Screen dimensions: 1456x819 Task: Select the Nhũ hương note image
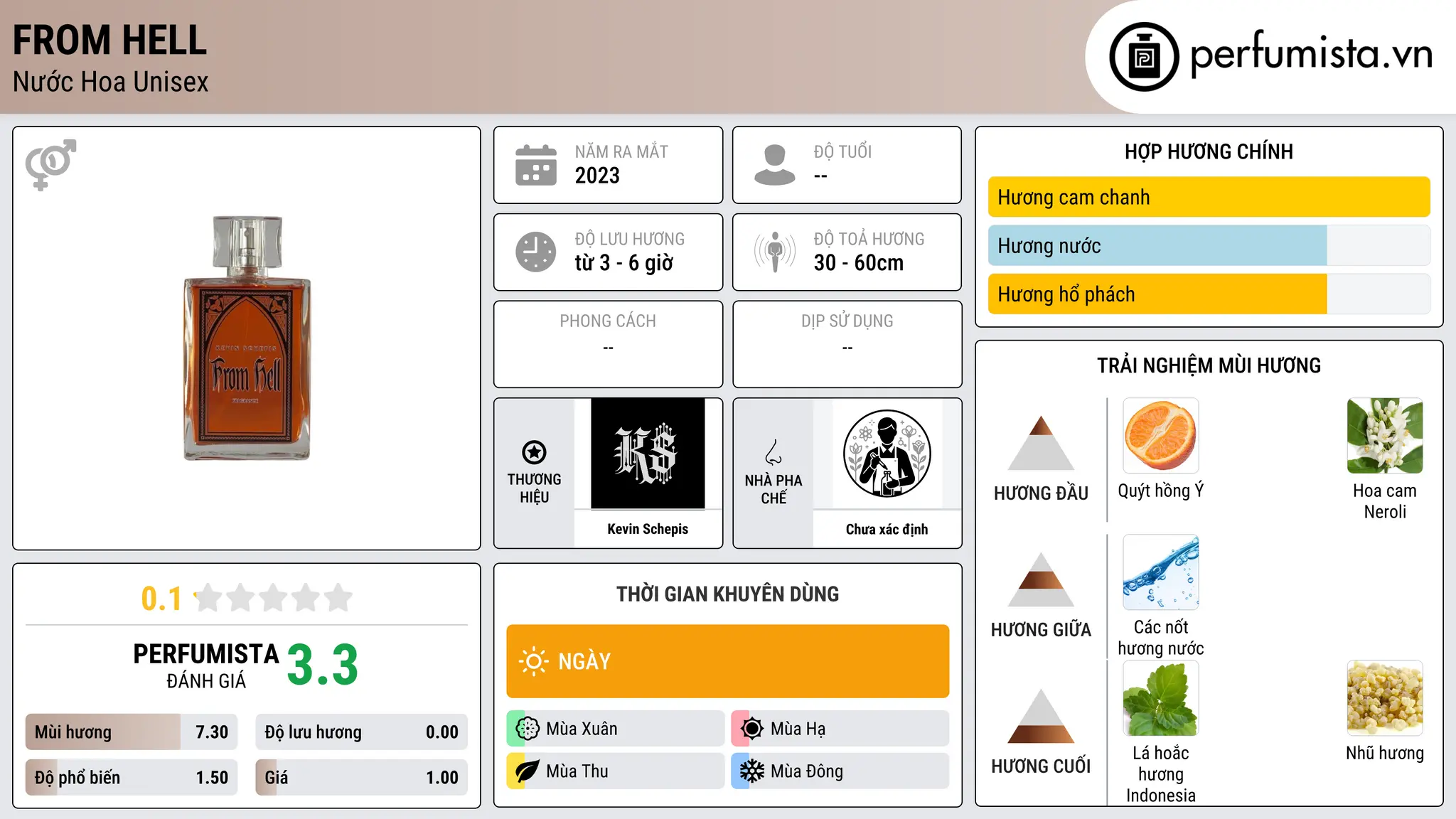click(1385, 698)
